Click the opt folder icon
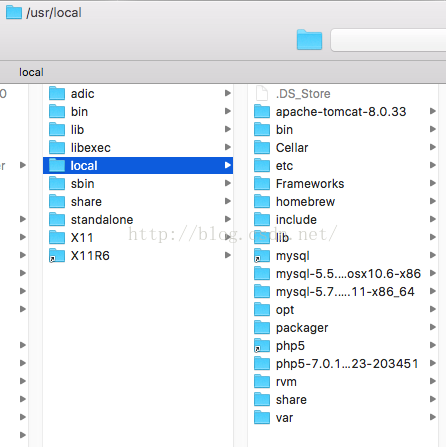The height and width of the screenshot is (447, 446). pos(262,309)
